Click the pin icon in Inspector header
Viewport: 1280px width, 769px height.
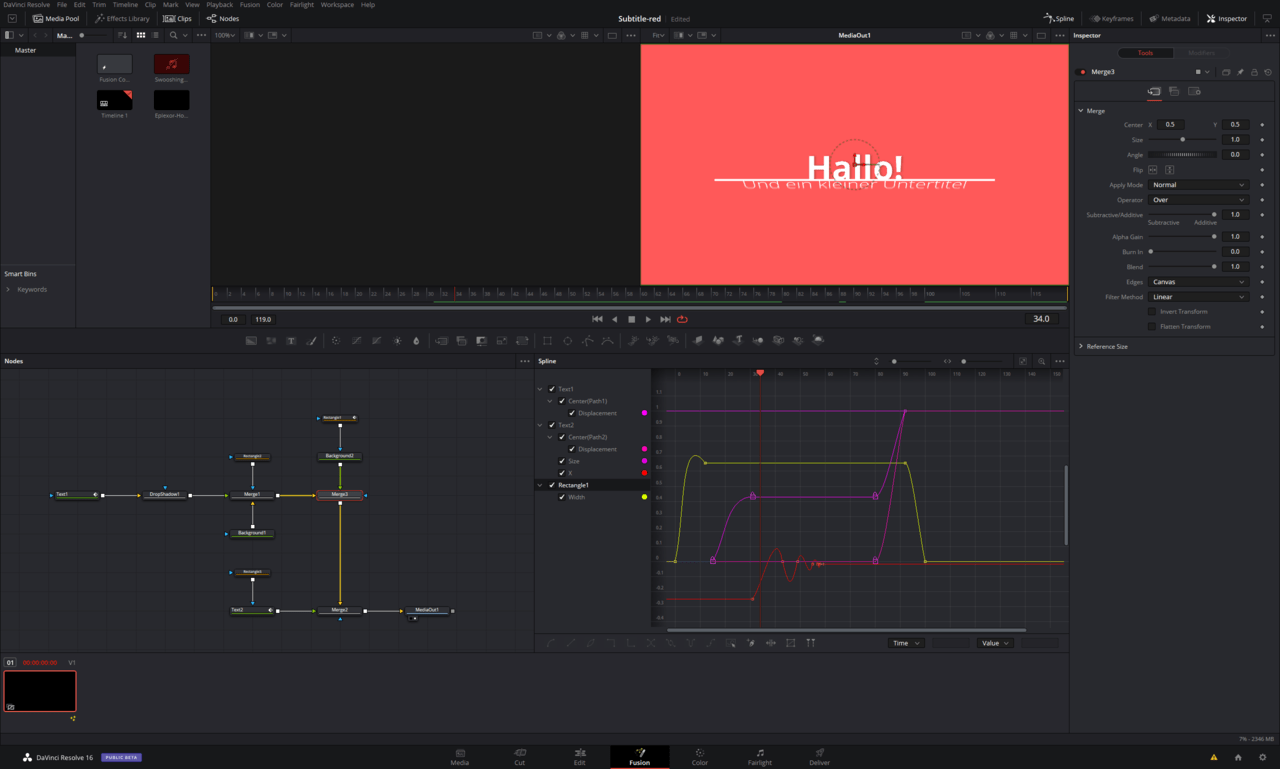pos(1240,72)
